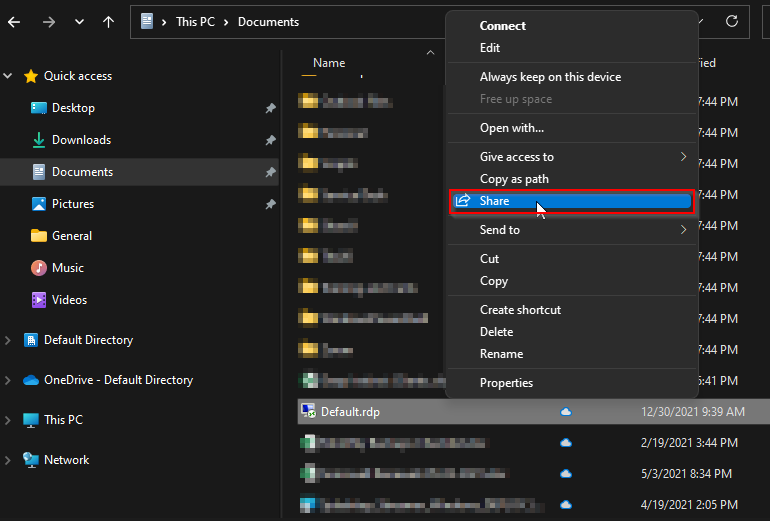Screen dimensions: 770x521
Task: Choose Copy in the context menu
Action: click(x=572, y=281)
